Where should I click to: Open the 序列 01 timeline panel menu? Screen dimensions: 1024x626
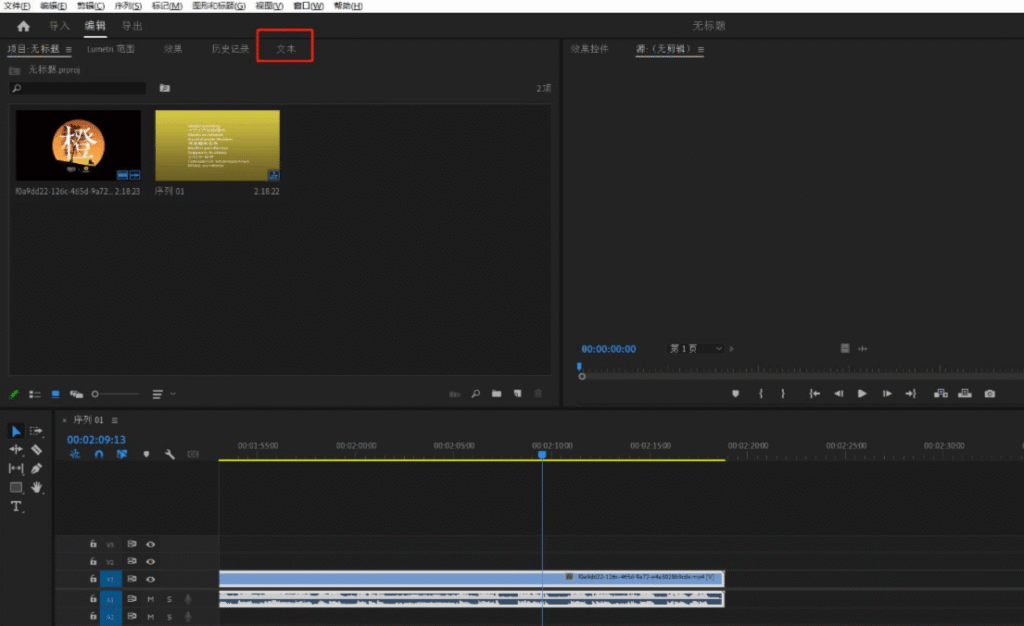tap(115, 420)
